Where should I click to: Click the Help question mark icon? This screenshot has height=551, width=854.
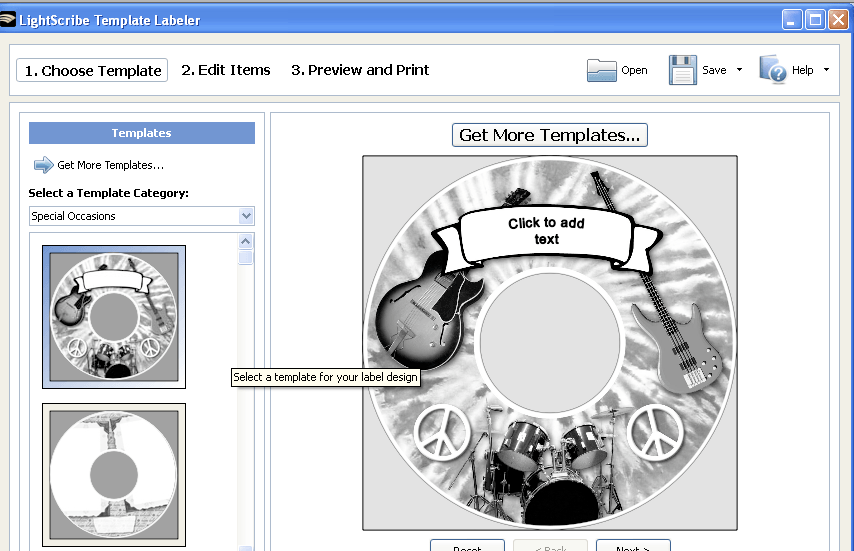point(773,69)
